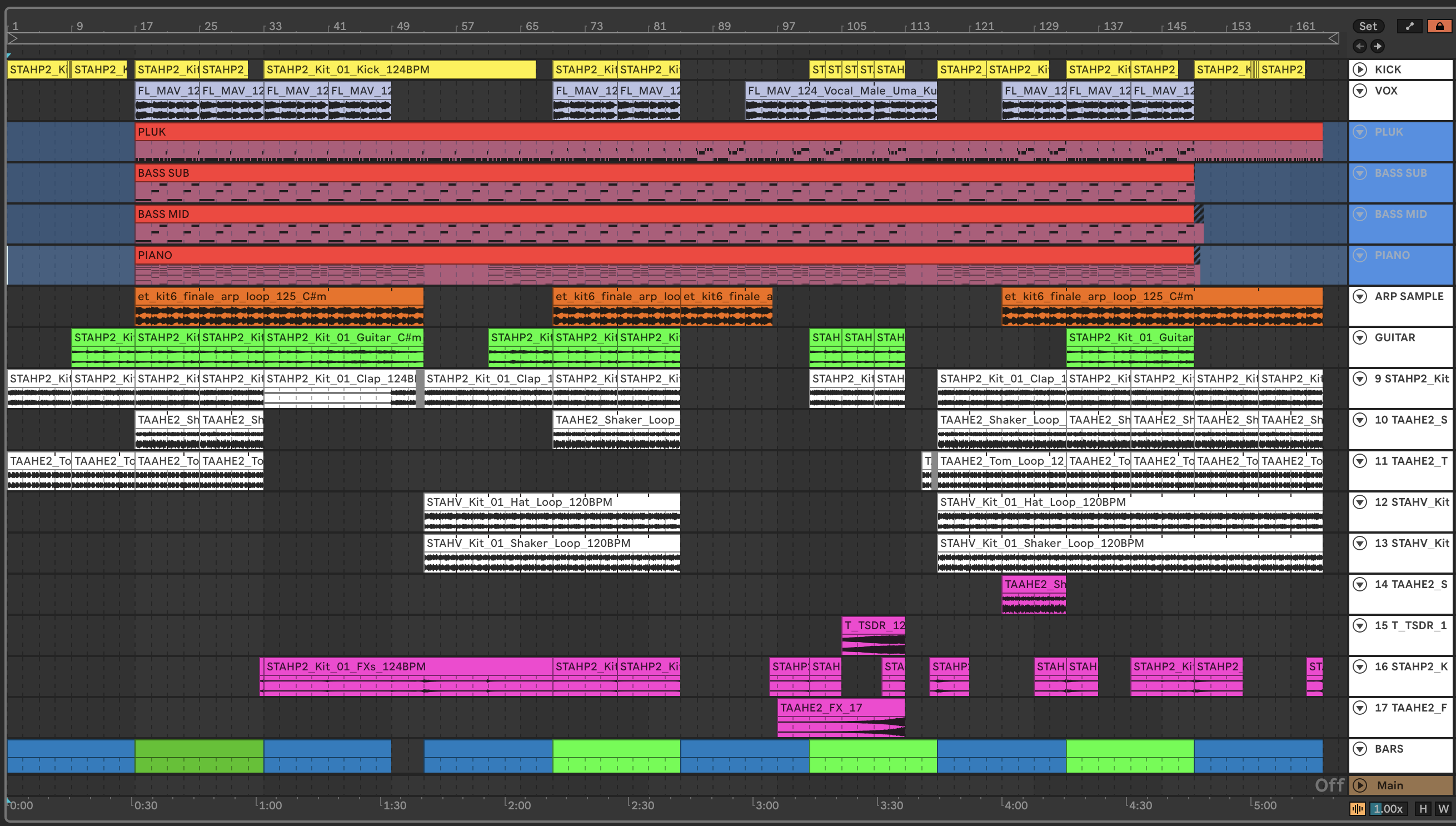Toggle the orange lock envelopes button
Image resolution: width=1456 pixels, height=826 pixels.
[1439, 26]
